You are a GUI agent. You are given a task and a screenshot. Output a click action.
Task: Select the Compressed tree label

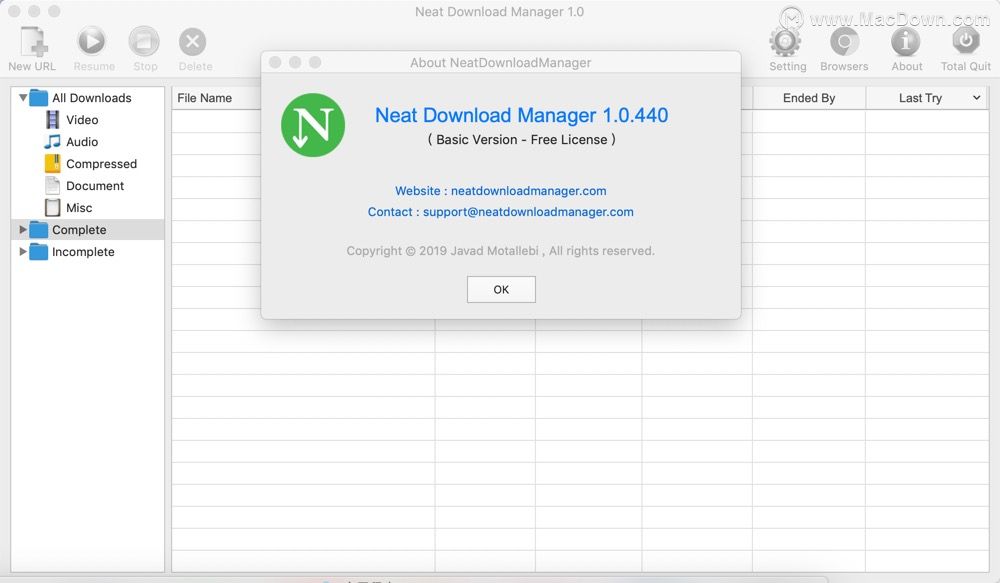[x=101, y=164]
